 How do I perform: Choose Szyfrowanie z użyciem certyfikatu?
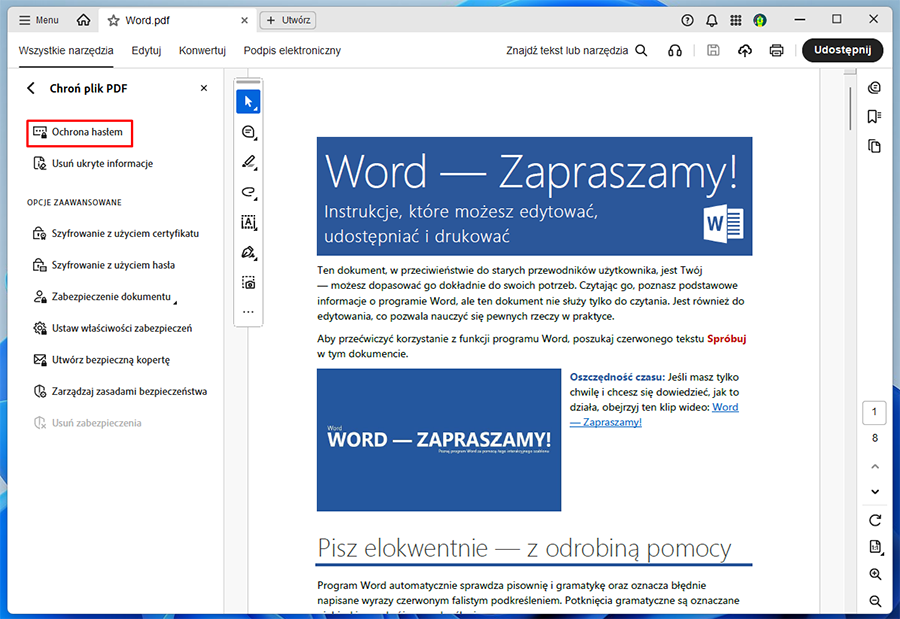click(x=116, y=234)
